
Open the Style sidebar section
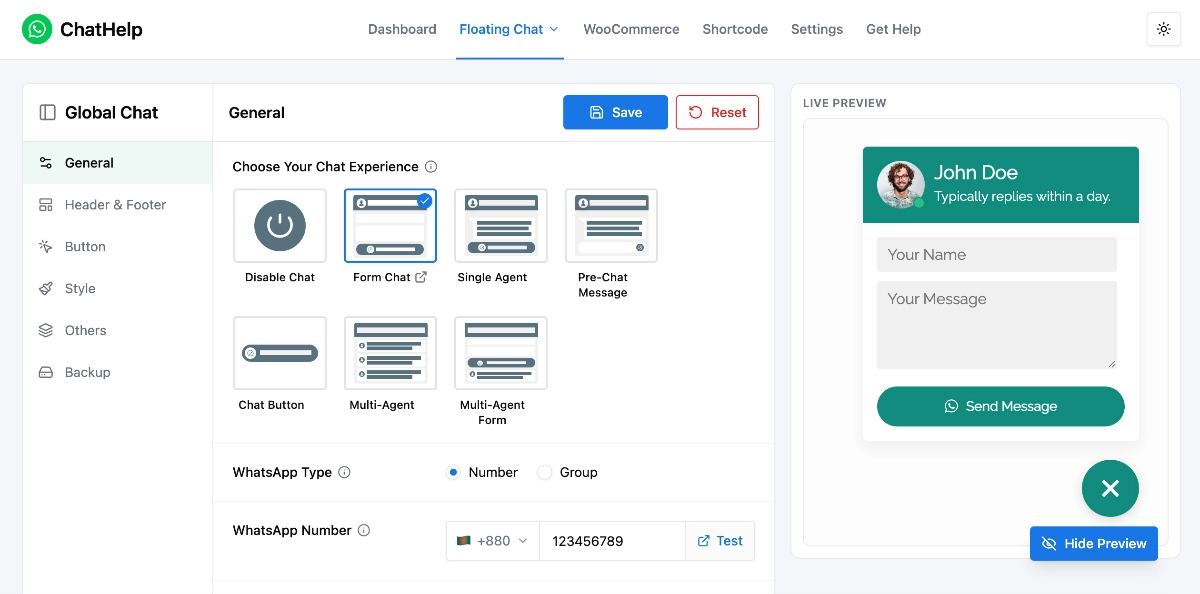point(118,289)
